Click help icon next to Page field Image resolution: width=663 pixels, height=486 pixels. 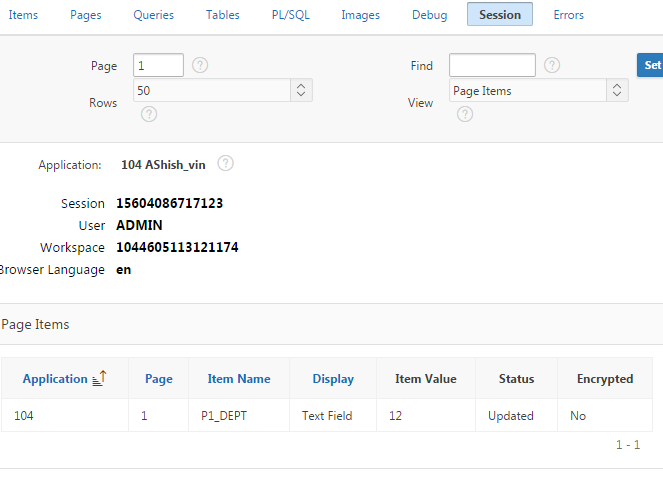coord(200,66)
